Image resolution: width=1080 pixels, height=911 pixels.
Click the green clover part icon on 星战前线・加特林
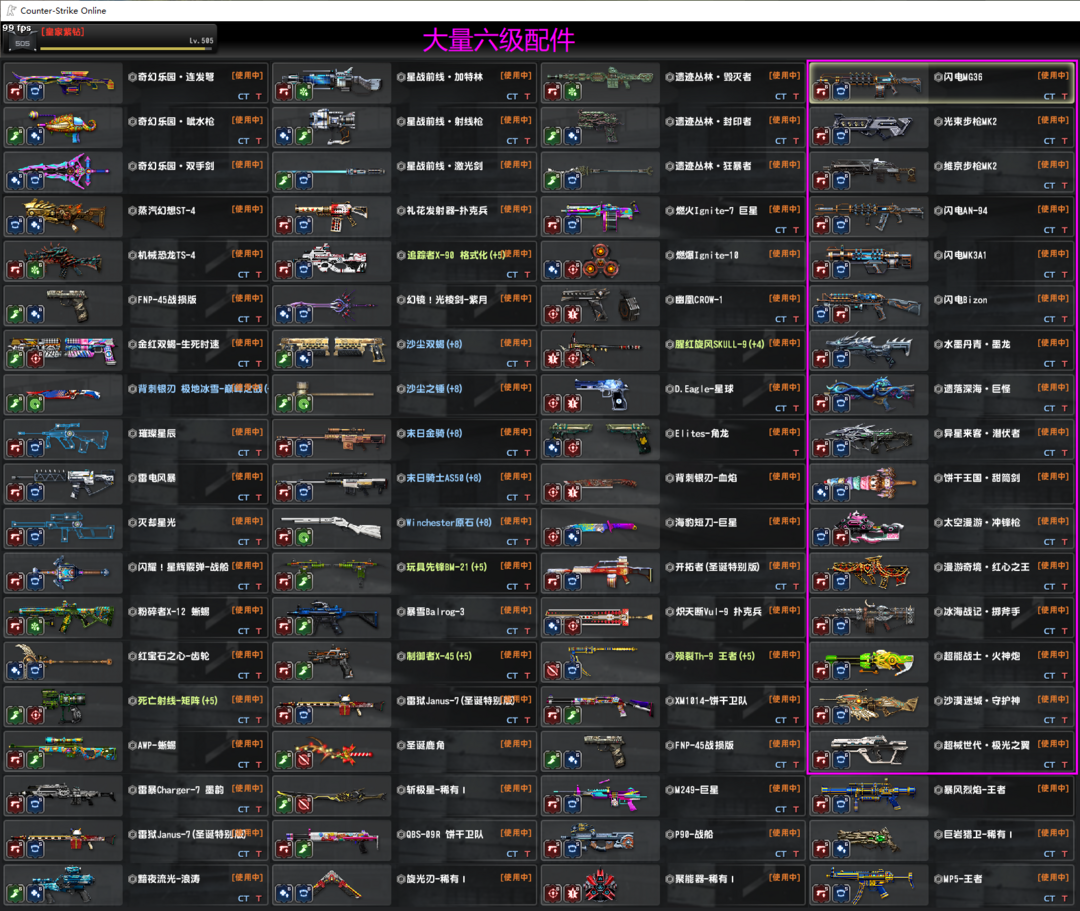pyautogui.click(x=304, y=92)
